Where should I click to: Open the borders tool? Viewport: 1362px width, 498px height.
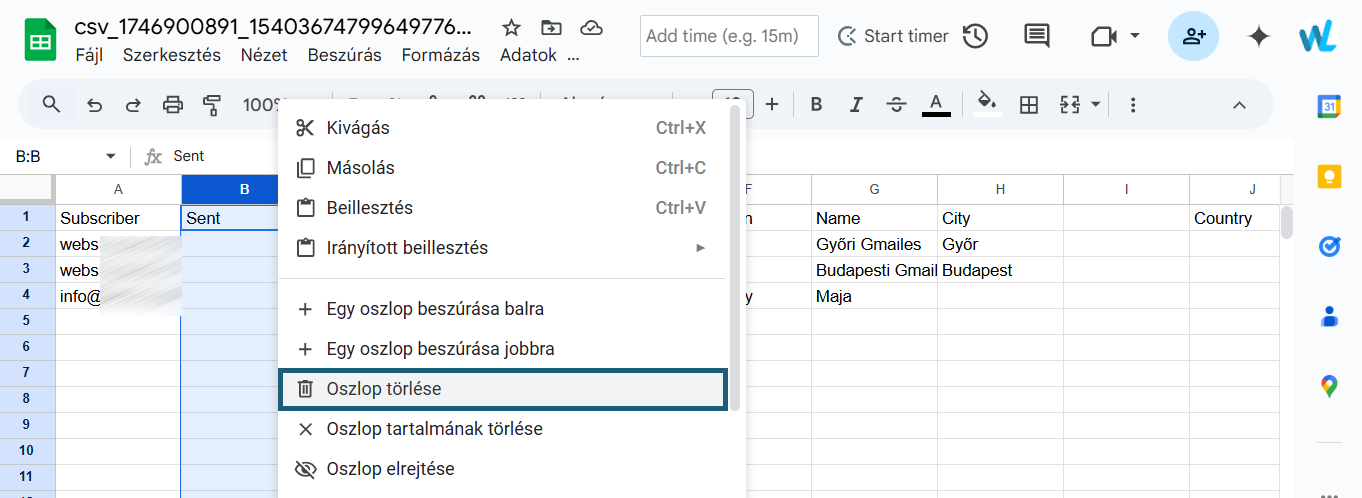(1028, 104)
